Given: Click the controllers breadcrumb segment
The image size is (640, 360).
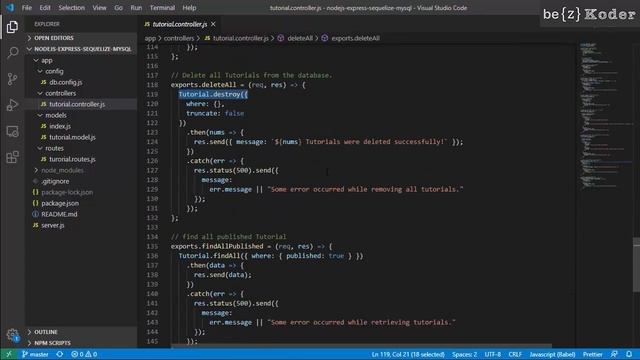Looking at the screenshot, I should pos(179,38).
